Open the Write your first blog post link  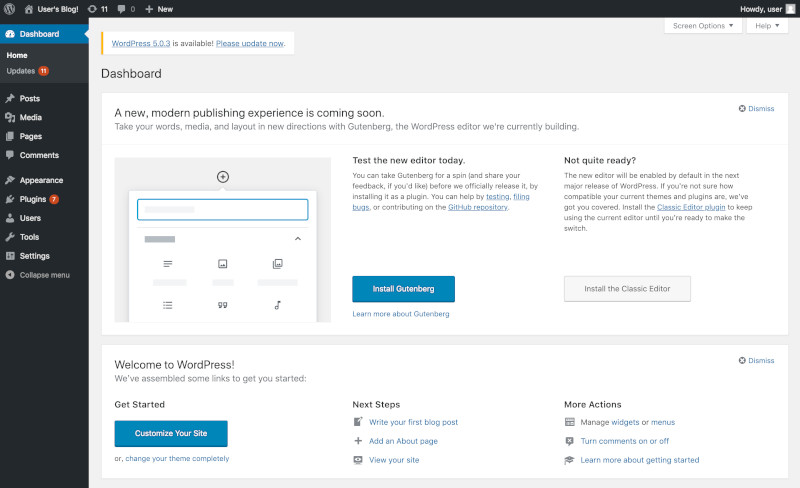pyautogui.click(x=413, y=422)
